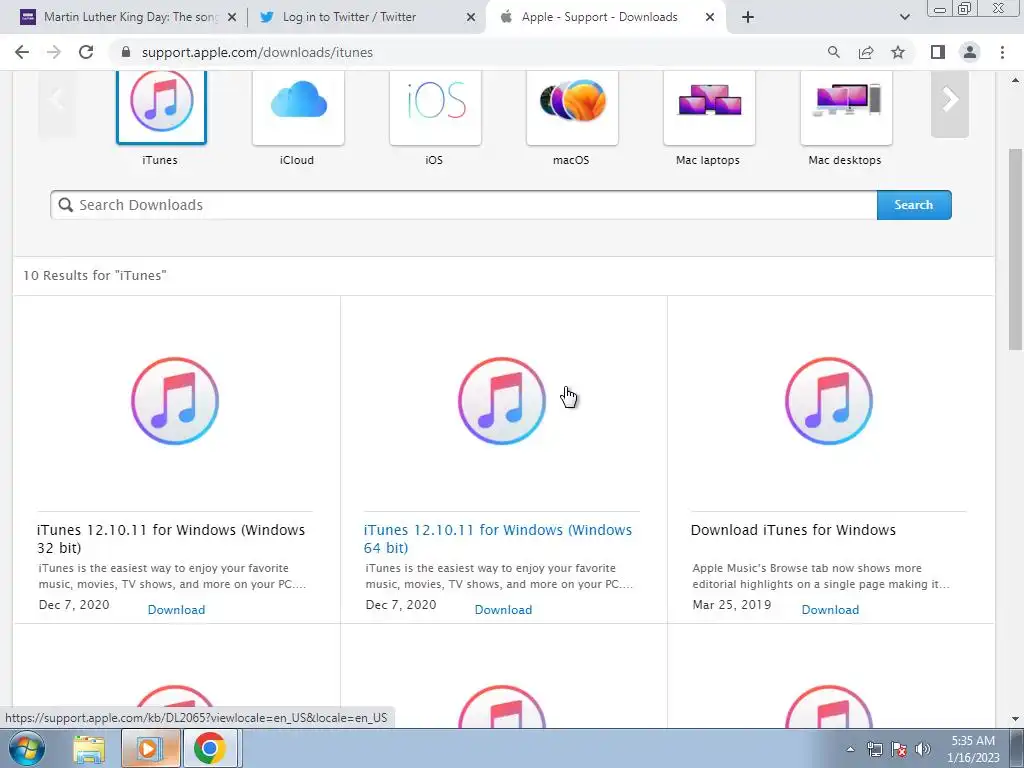Click the lock icon in address bar
The height and width of the screenshot is (768, 1024).
point(126,52)
